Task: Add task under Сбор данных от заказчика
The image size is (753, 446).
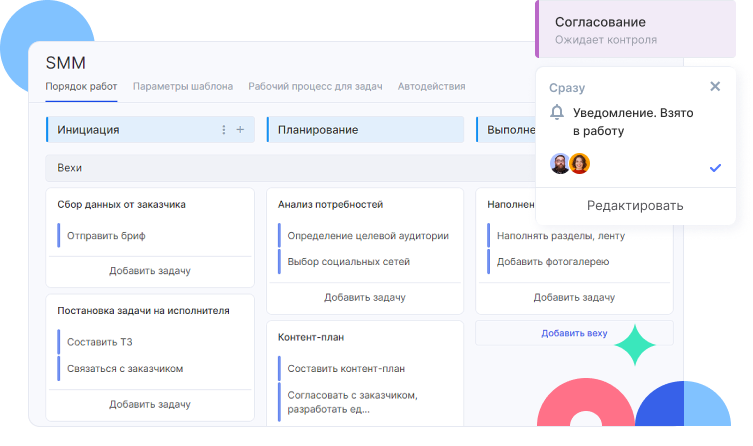Action: (150, 270)
